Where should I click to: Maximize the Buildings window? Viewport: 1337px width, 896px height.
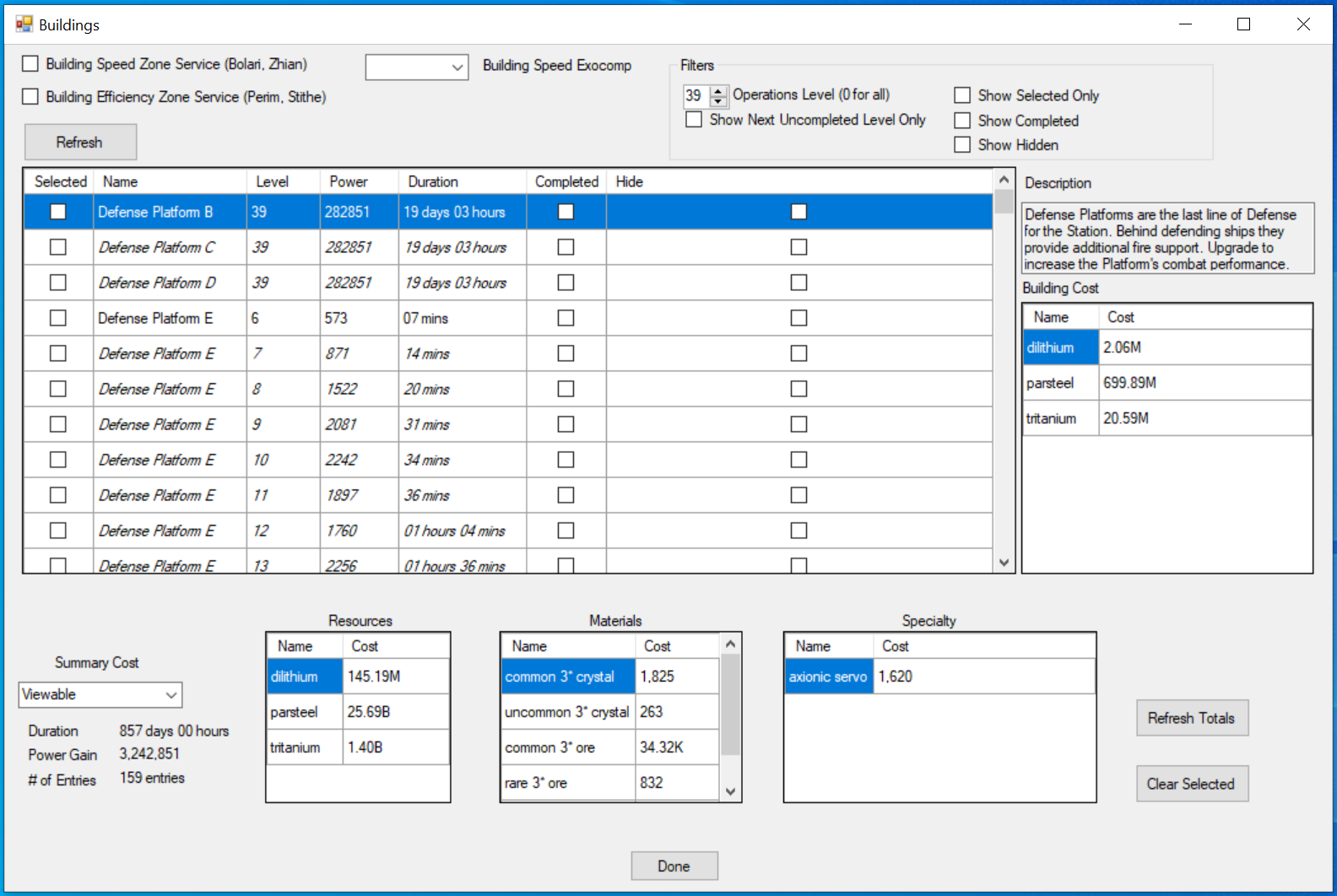(x=1243, y=24)
